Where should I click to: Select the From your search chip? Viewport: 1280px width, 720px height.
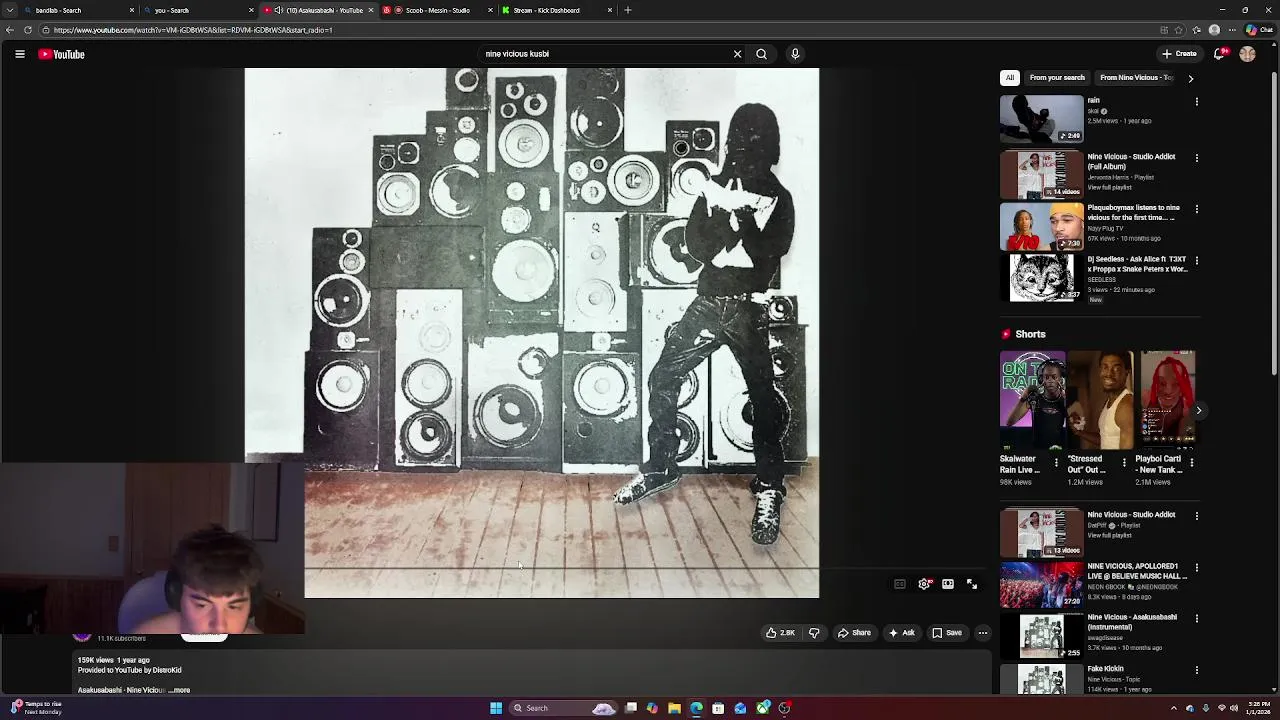1057,78
